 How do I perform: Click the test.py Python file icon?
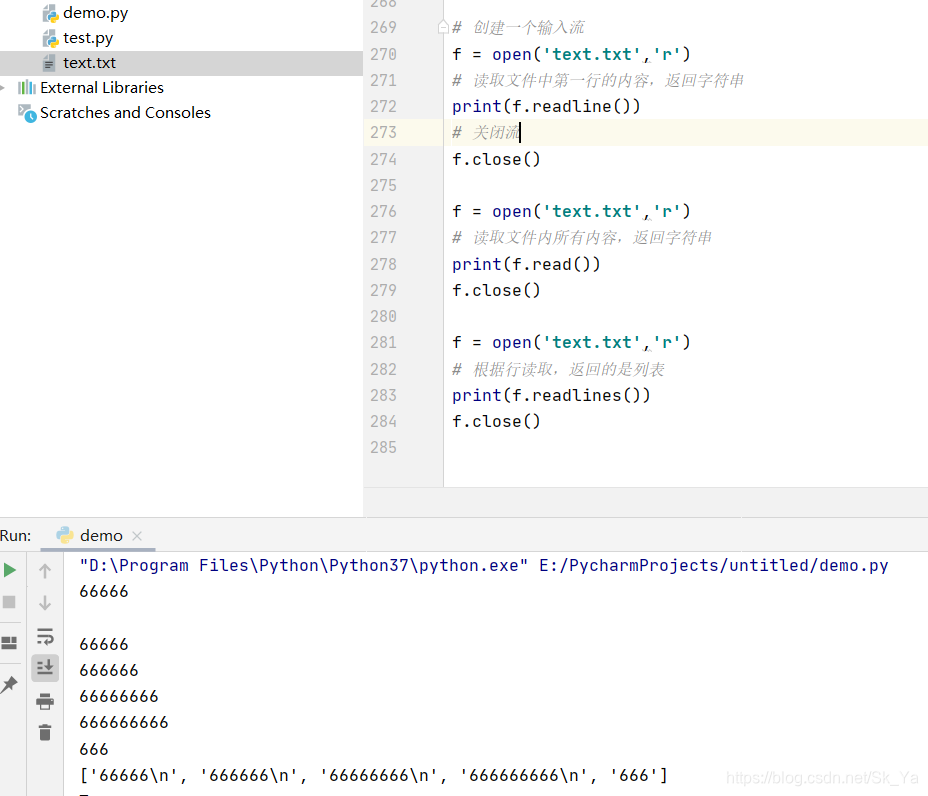(50, 38)
